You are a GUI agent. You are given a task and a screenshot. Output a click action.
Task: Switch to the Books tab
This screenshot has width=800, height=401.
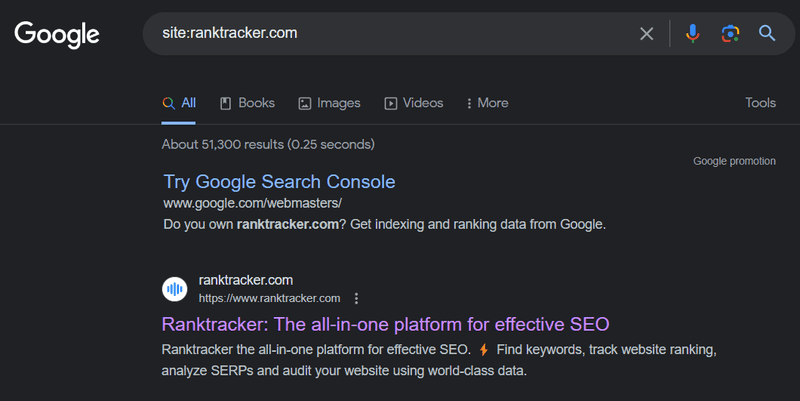pos(247,103)
